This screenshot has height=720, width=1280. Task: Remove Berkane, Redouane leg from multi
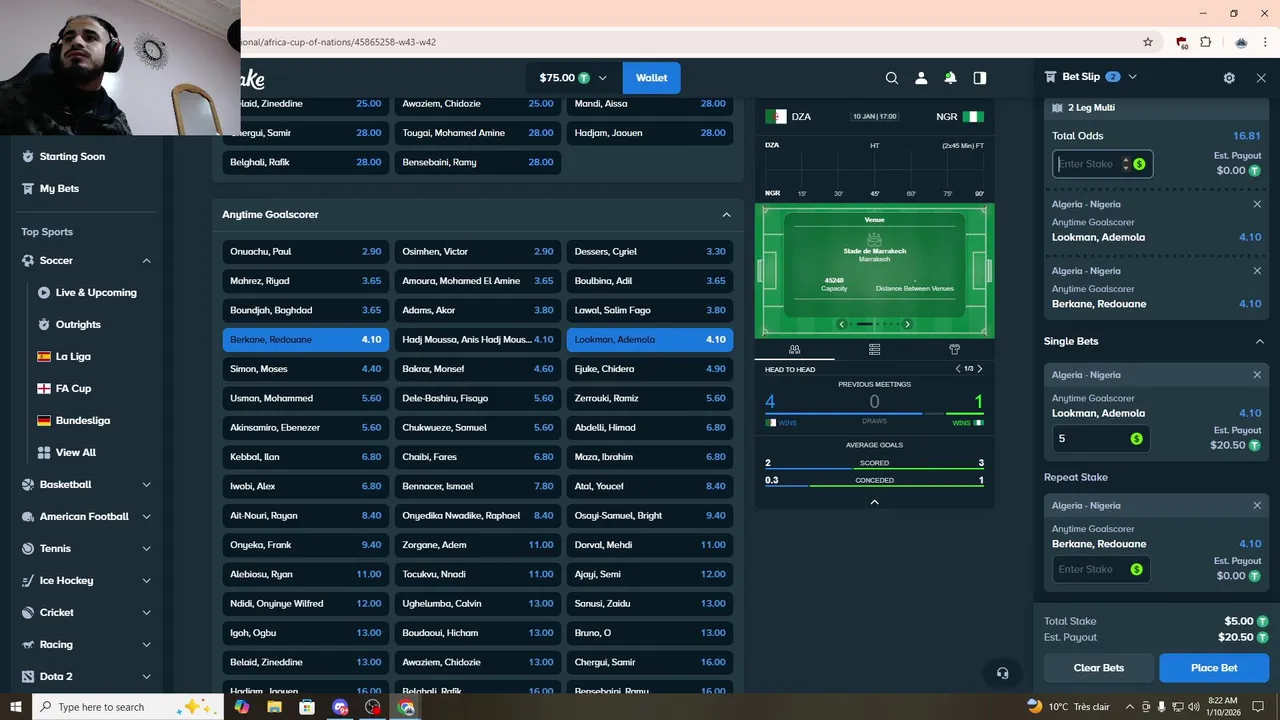click(1257, 271)
